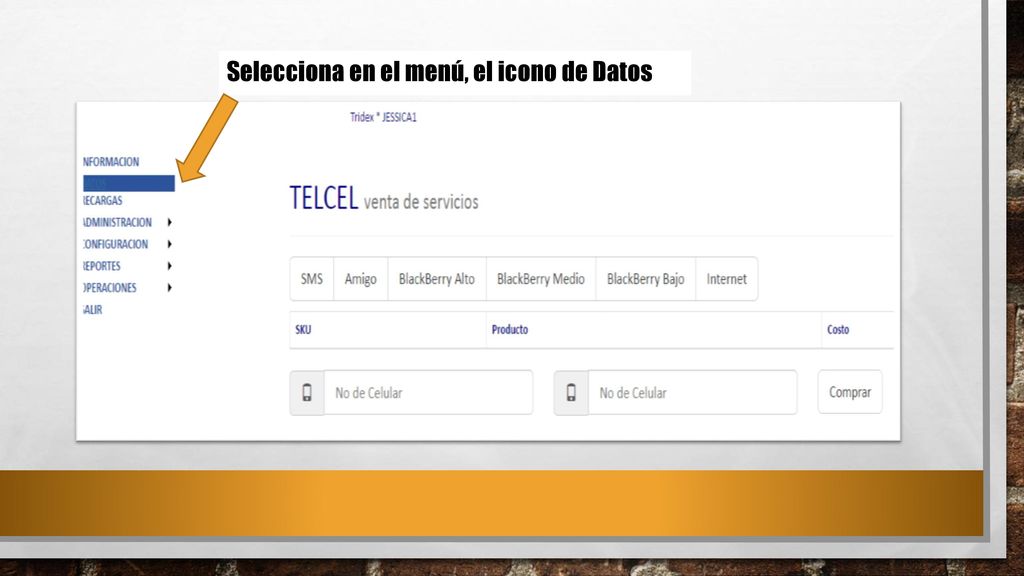The height and width of the screenshot is (576, 1024).
Task: Expand the ADMINISTRACION submenu arrow
Action: click(x=169, y=223)
